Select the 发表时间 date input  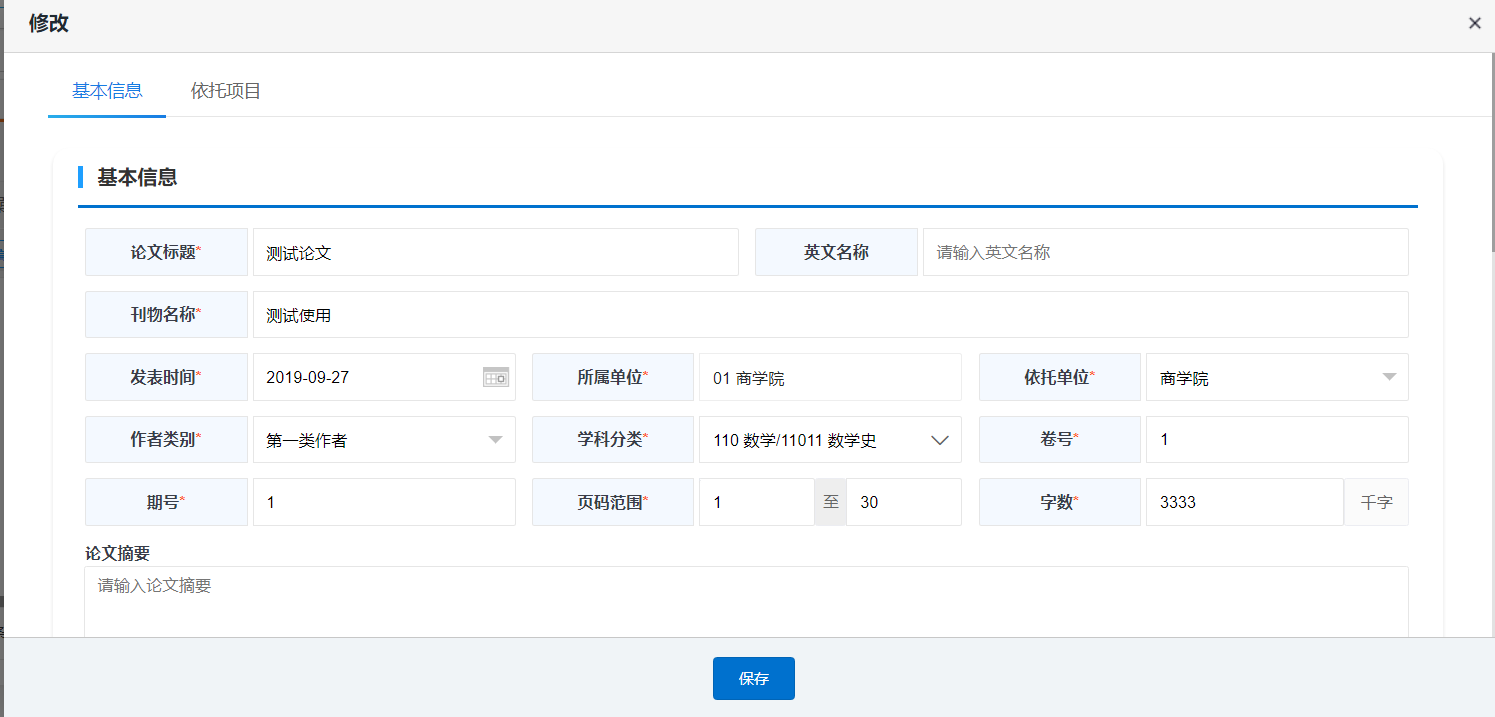[365, 378]
